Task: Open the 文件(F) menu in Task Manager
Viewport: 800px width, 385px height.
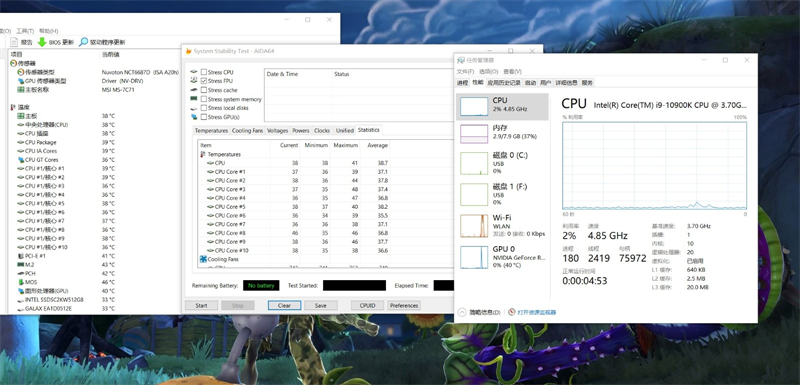Action: [x=465, y=71]
